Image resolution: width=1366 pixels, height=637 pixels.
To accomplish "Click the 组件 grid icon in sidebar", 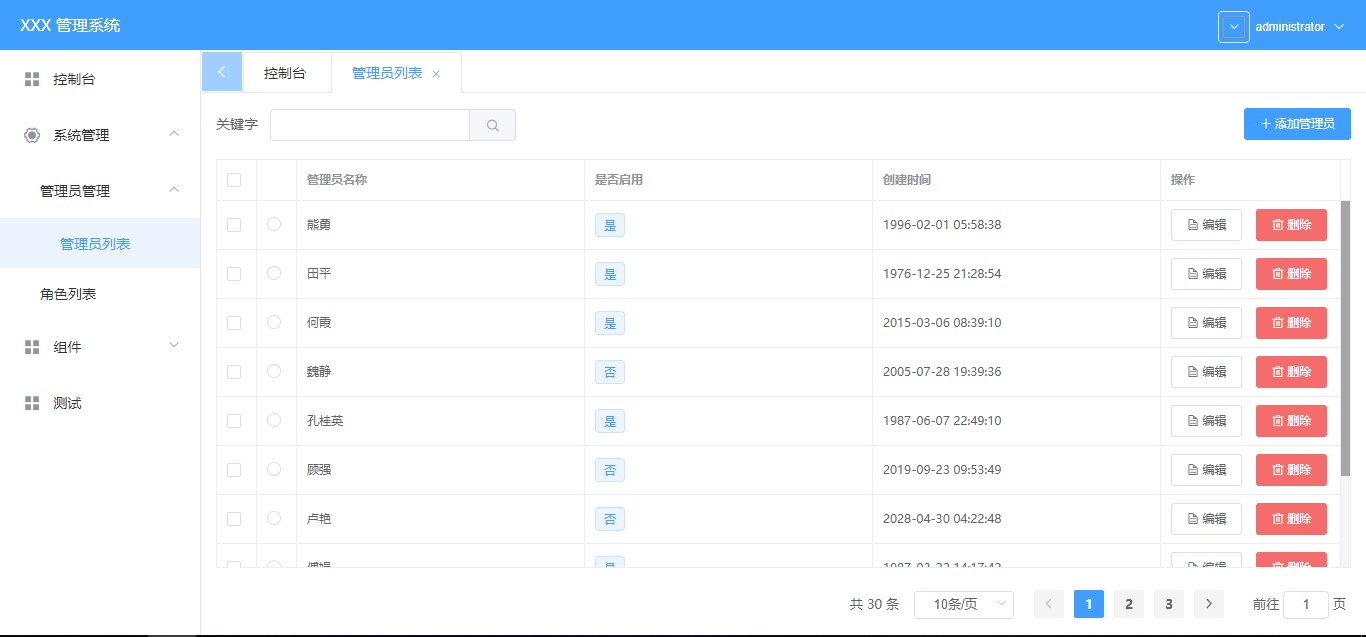I will click(32, 347).
